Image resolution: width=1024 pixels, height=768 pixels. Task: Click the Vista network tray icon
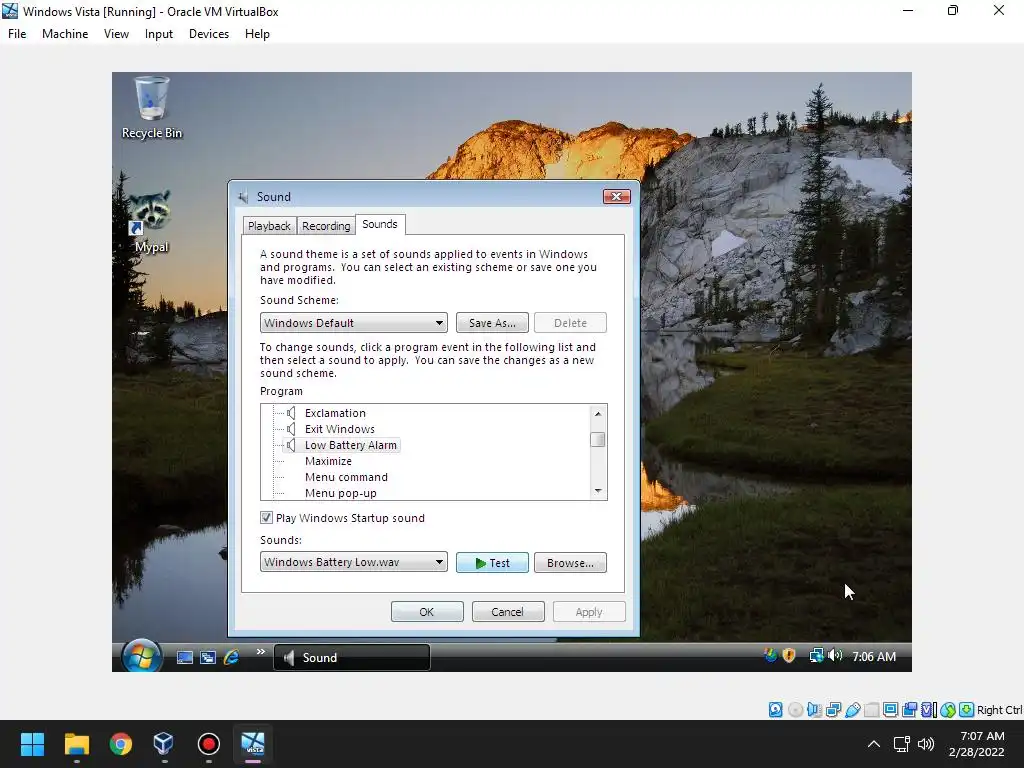click(816, 655)
